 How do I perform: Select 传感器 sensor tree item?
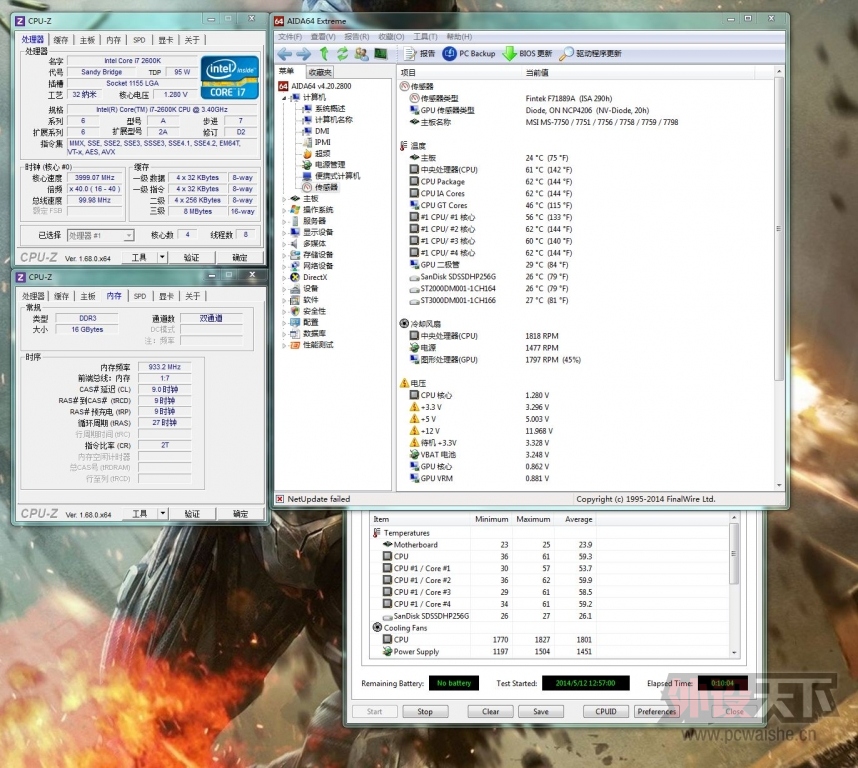pos(321,187)
